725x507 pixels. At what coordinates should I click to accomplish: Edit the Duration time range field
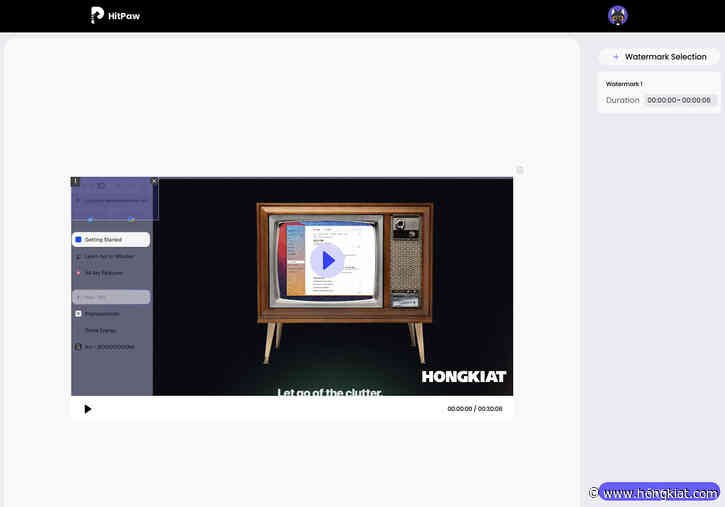coord(679,100)
